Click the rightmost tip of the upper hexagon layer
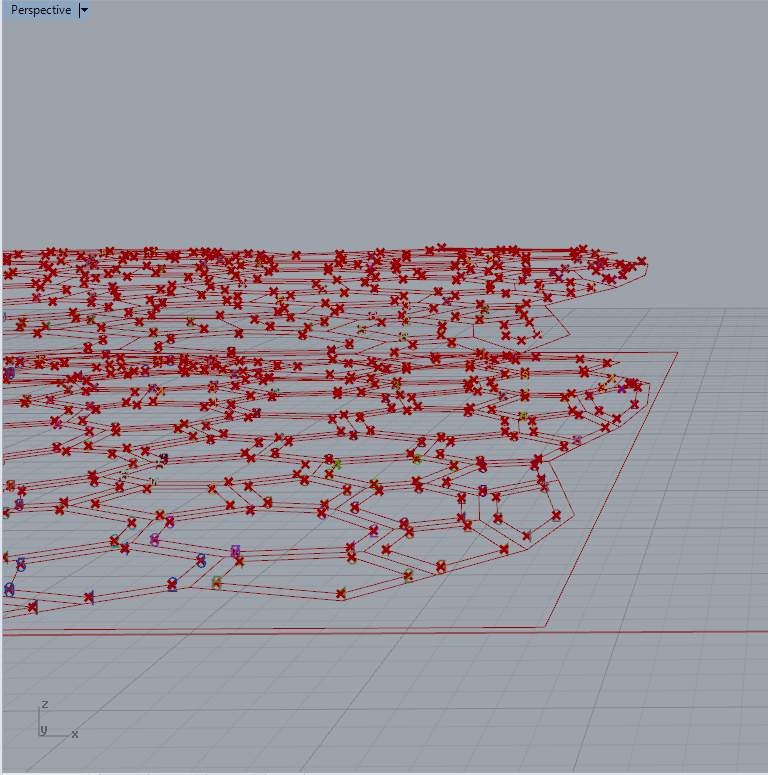The image size is (768, 775). pos(647,264)
